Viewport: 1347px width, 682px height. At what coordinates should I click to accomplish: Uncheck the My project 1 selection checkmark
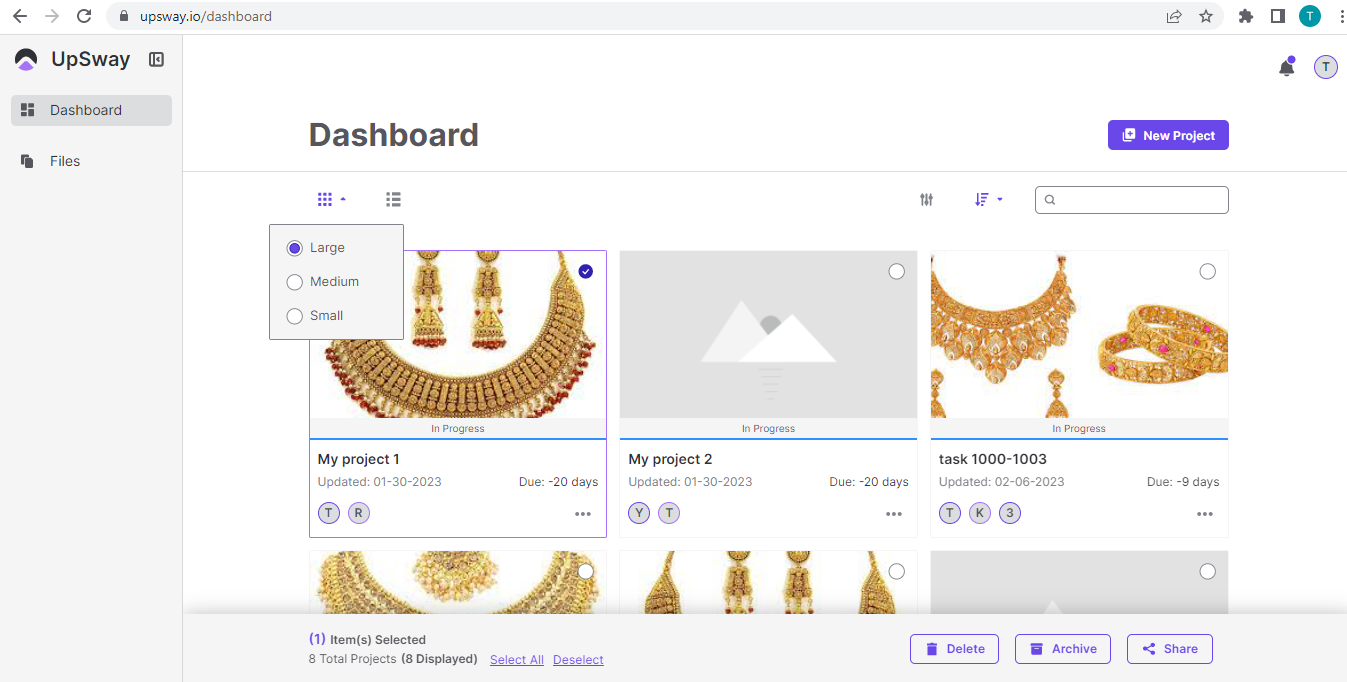pyautogui.click(x=585, y=271)
